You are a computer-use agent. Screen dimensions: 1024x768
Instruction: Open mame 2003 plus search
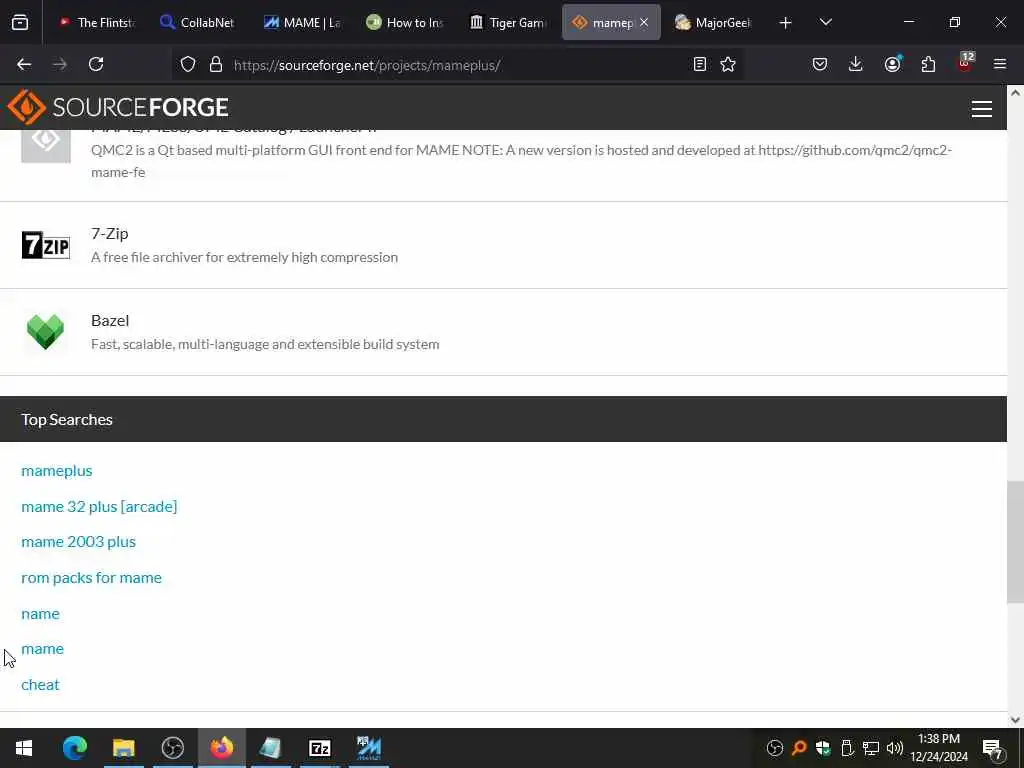(78, 541)
